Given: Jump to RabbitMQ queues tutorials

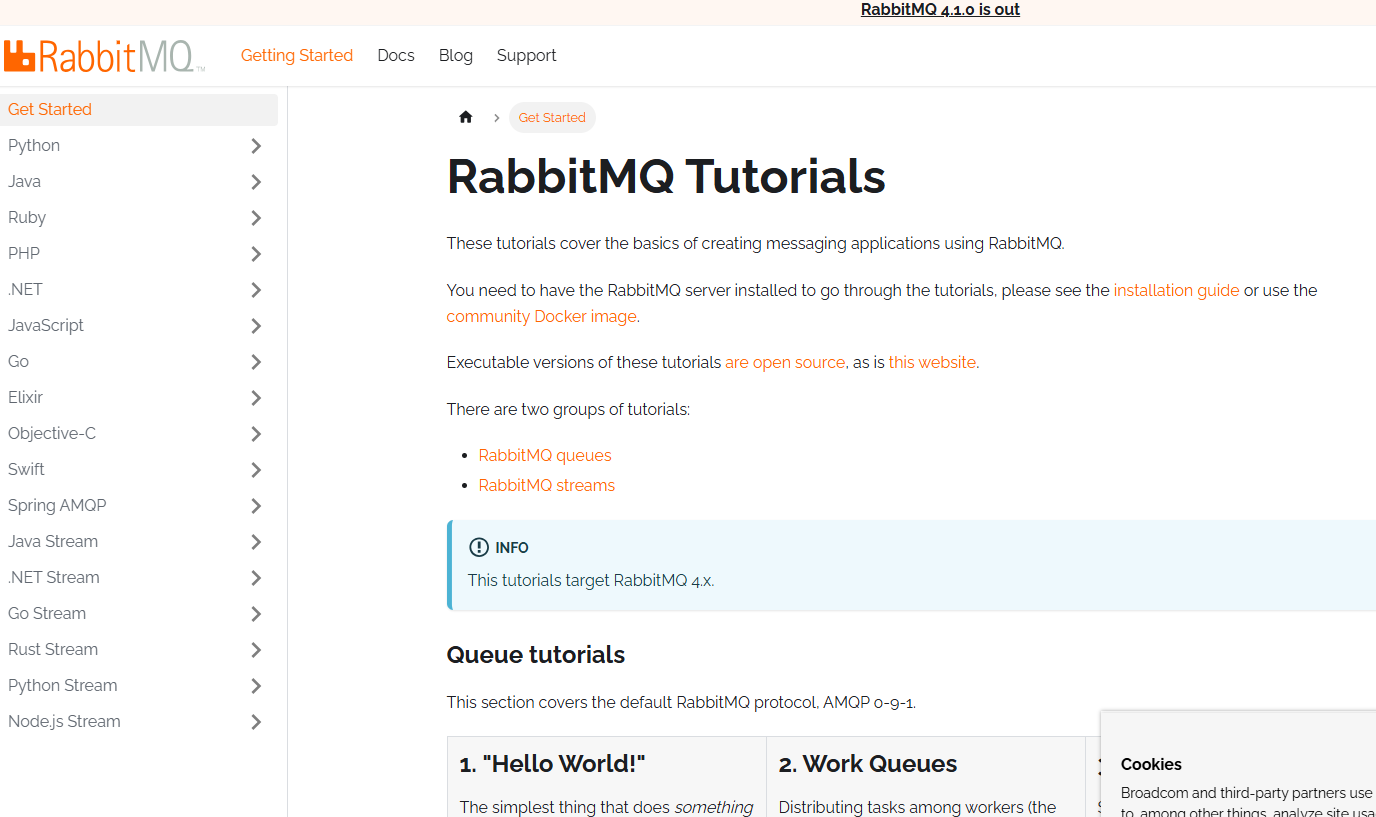Looking at the screenshot, I should 545,455.
